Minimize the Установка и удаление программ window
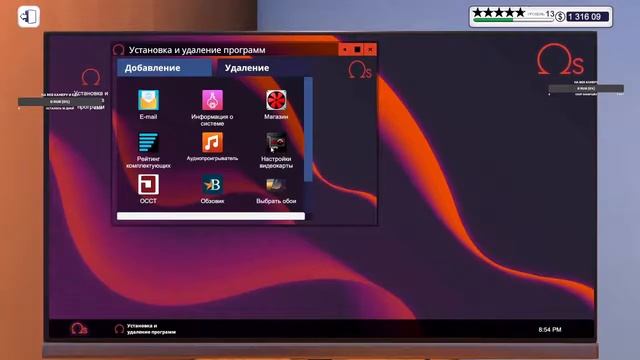The width and height of the screenshot is (640, 360). coord(345,50)
